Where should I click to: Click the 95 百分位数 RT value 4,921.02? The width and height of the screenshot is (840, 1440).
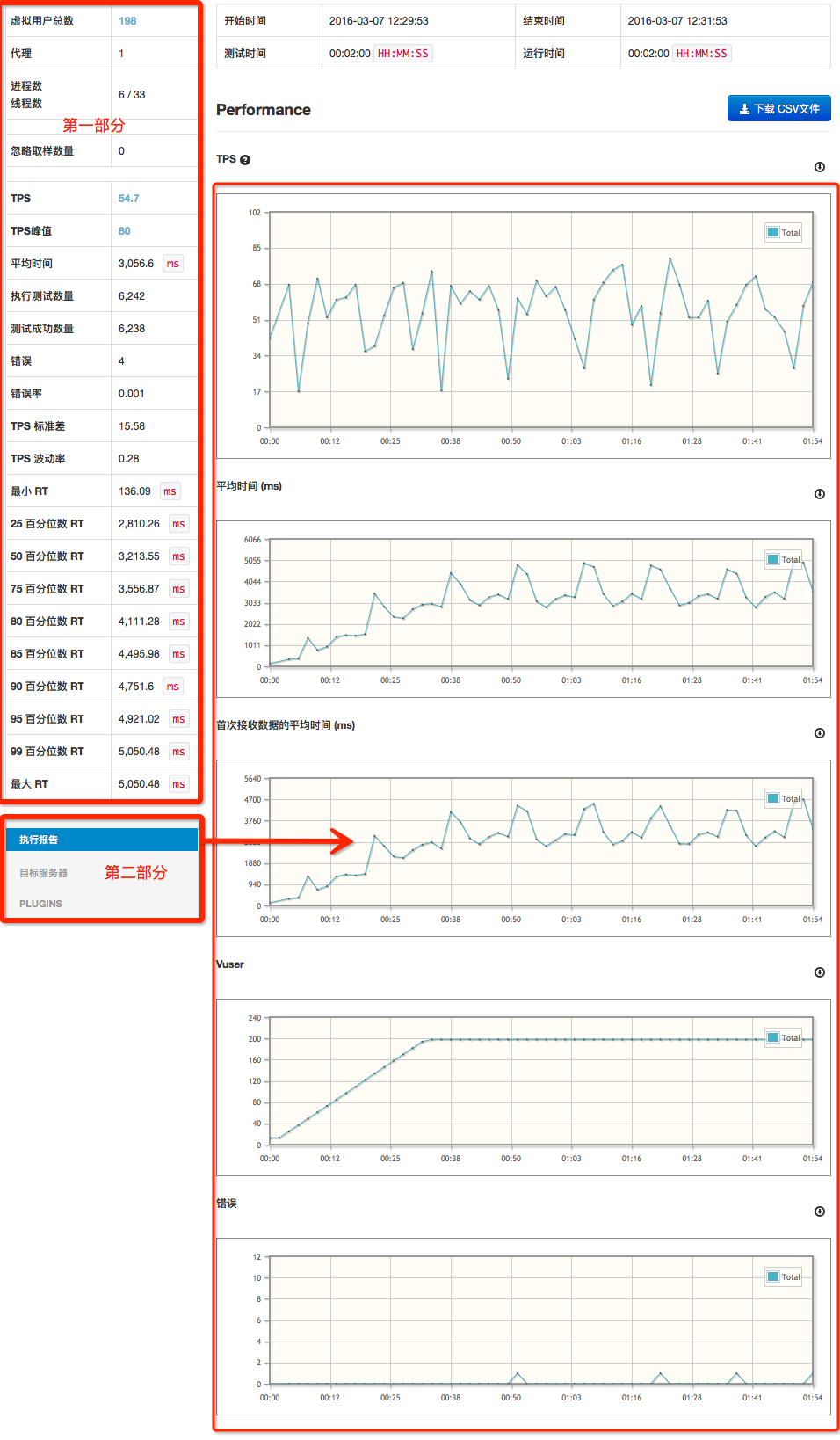click(x=139, y=719)
